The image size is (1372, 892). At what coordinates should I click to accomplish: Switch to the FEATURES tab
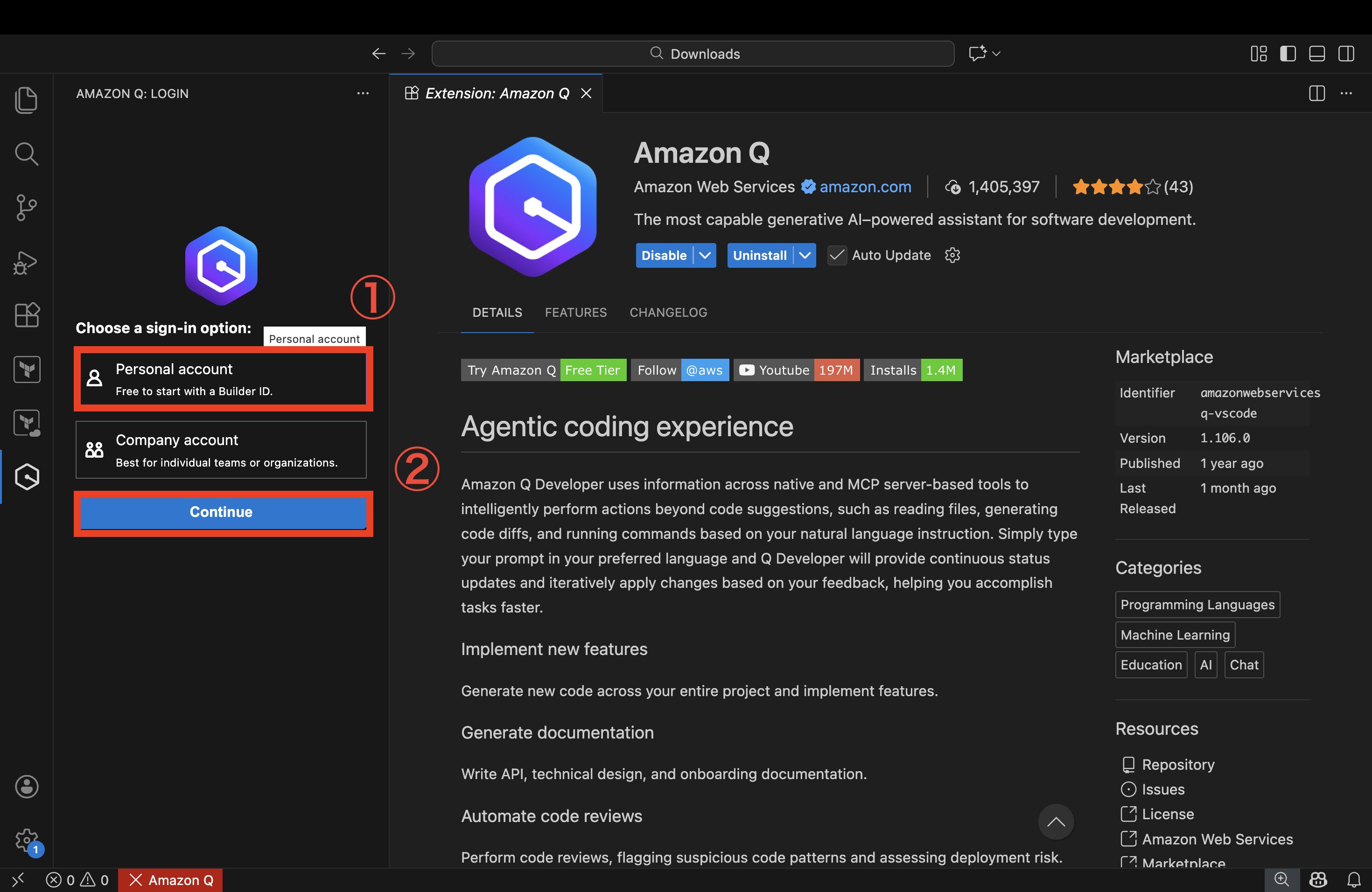pos(575,312)
